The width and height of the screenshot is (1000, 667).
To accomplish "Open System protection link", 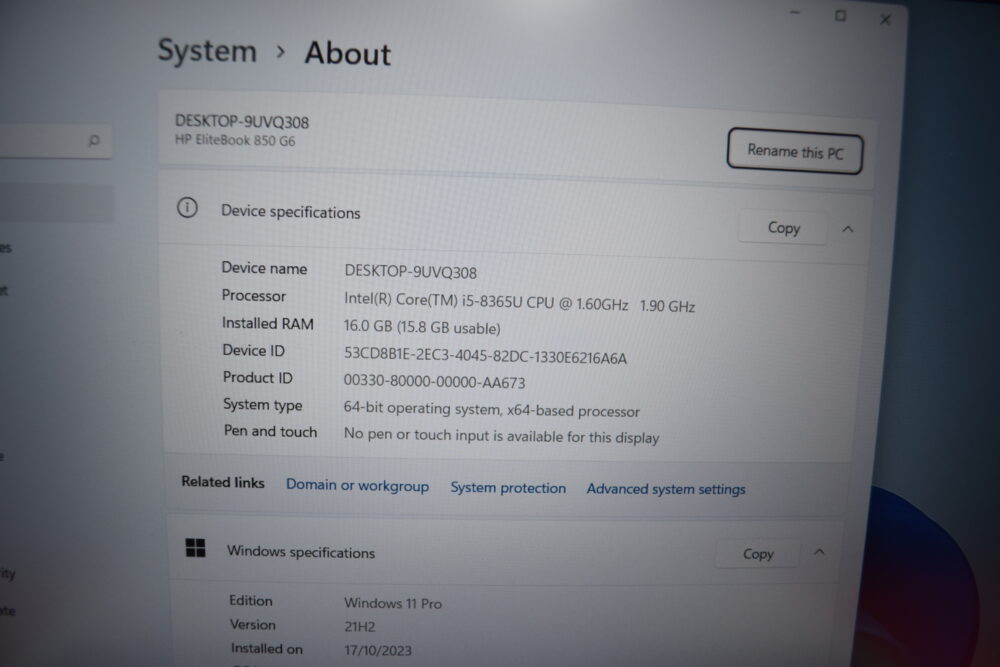I will (x=508, y=488).
